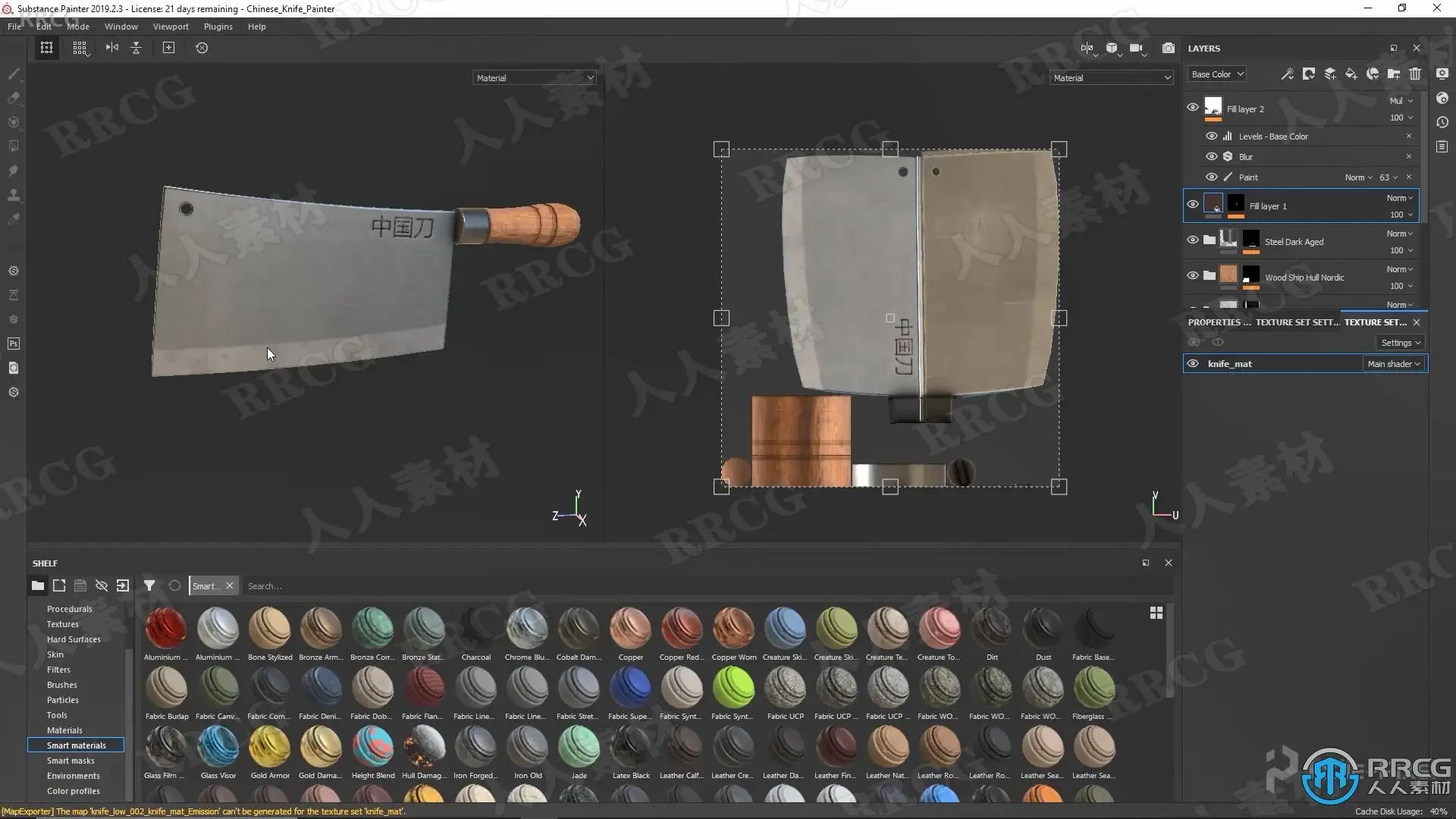Click the Settings button in texture set list
Viewport: 1456px width, 819px height.
coord(1401,343)
